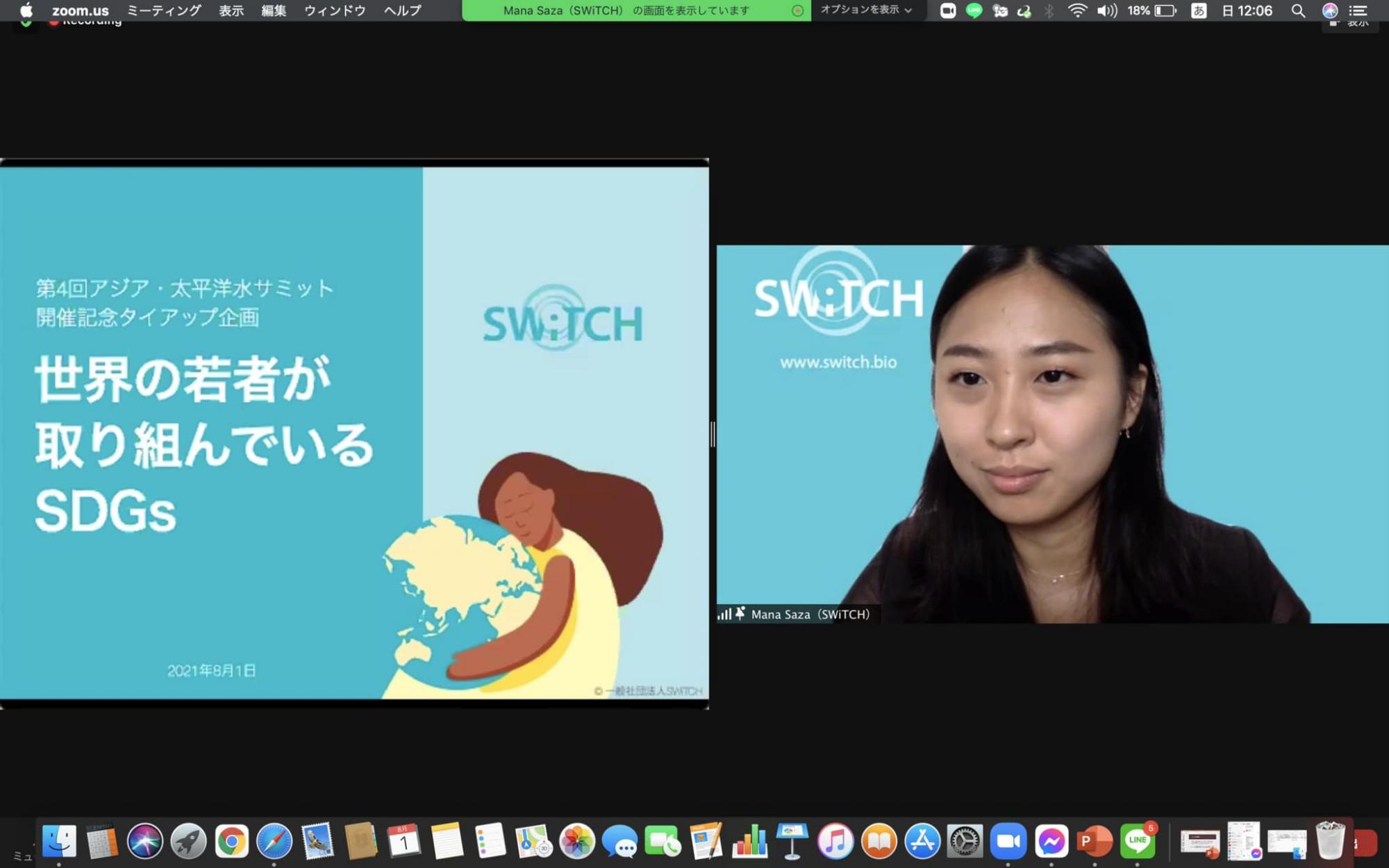Open Contacts book in the dock
The height and width of the screenshot is (868, 1389).
pyautogui.click(x=360, y=841)
